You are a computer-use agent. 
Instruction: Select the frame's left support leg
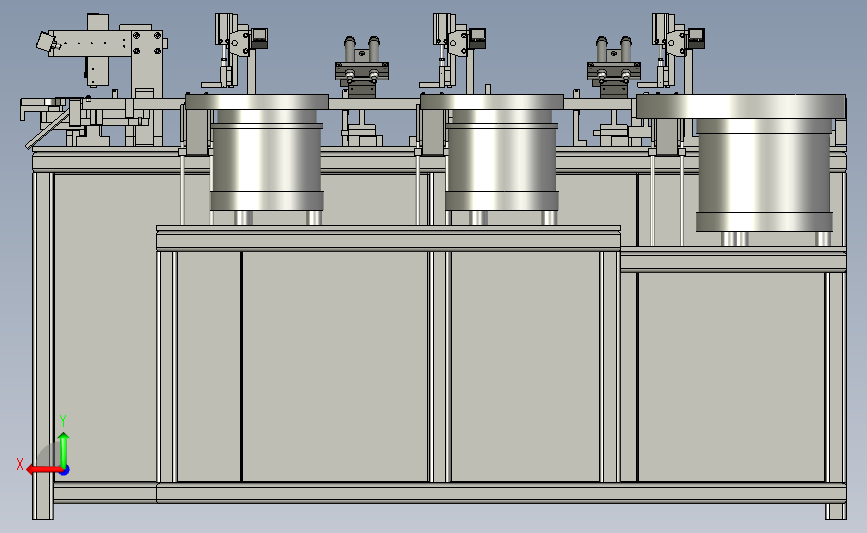point(43,346)
